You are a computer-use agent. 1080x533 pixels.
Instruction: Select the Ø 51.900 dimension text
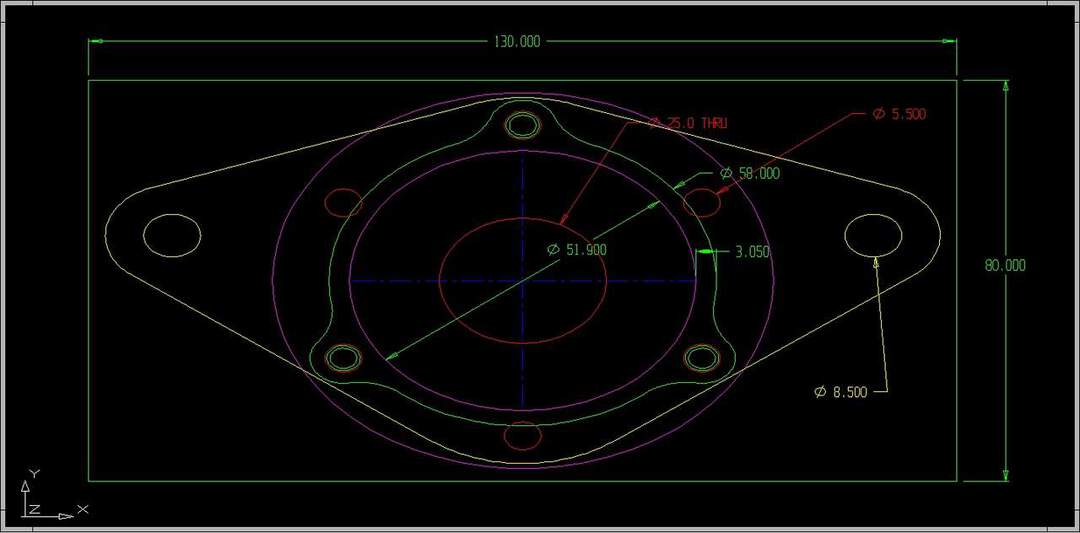(x=577, y=250)
